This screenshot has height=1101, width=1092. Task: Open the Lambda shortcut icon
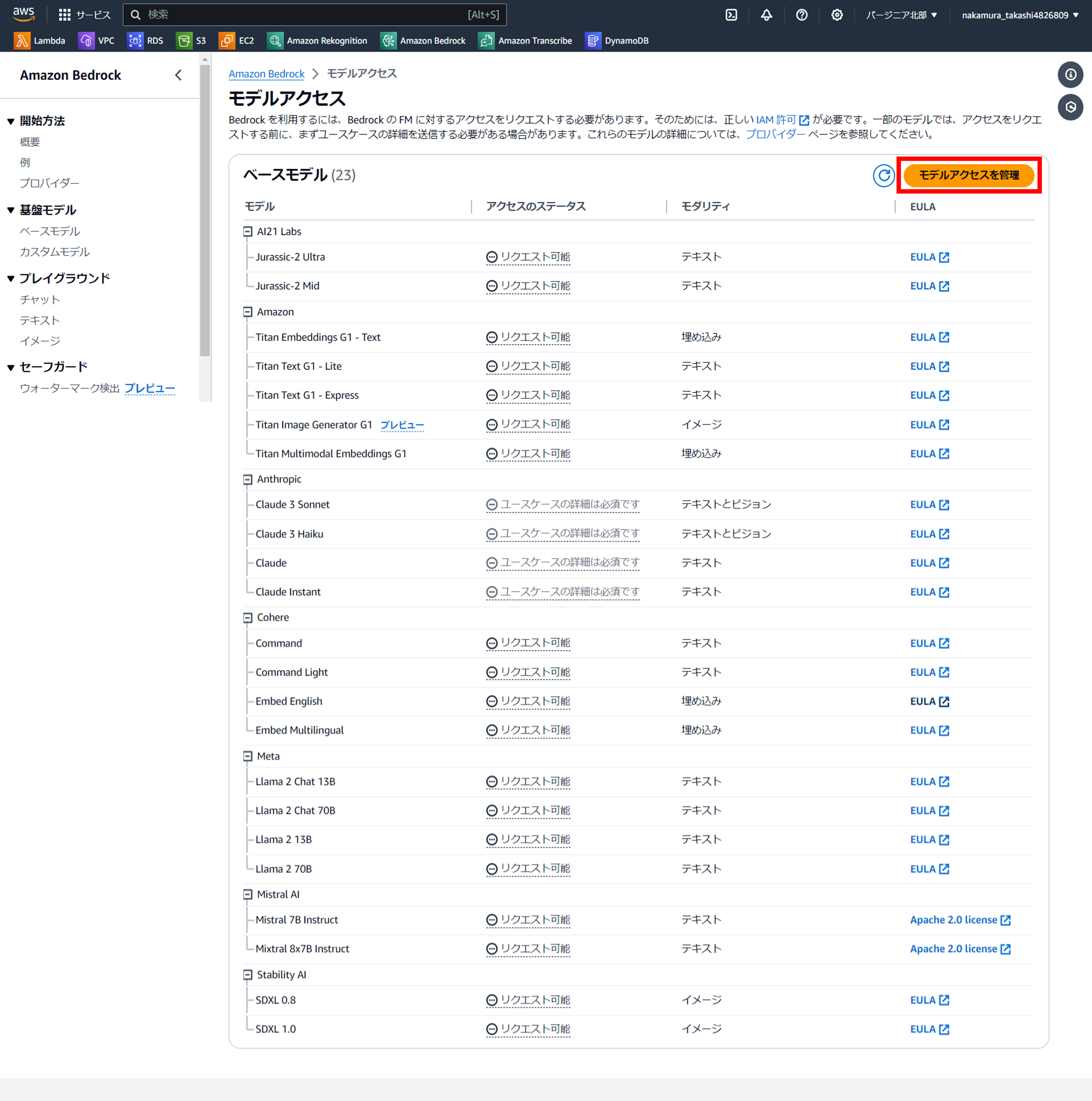coord(22,40)
